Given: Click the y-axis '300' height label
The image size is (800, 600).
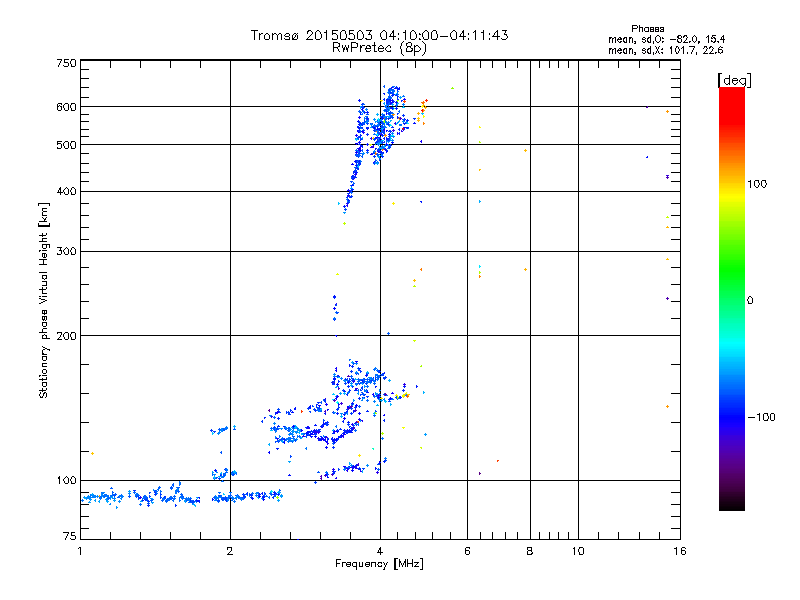Looking at the screenshot, I should [x=66, y=252].
